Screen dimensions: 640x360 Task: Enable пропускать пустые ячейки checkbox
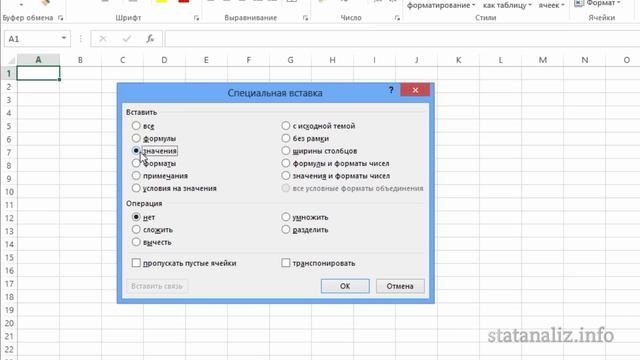[136, 263]
